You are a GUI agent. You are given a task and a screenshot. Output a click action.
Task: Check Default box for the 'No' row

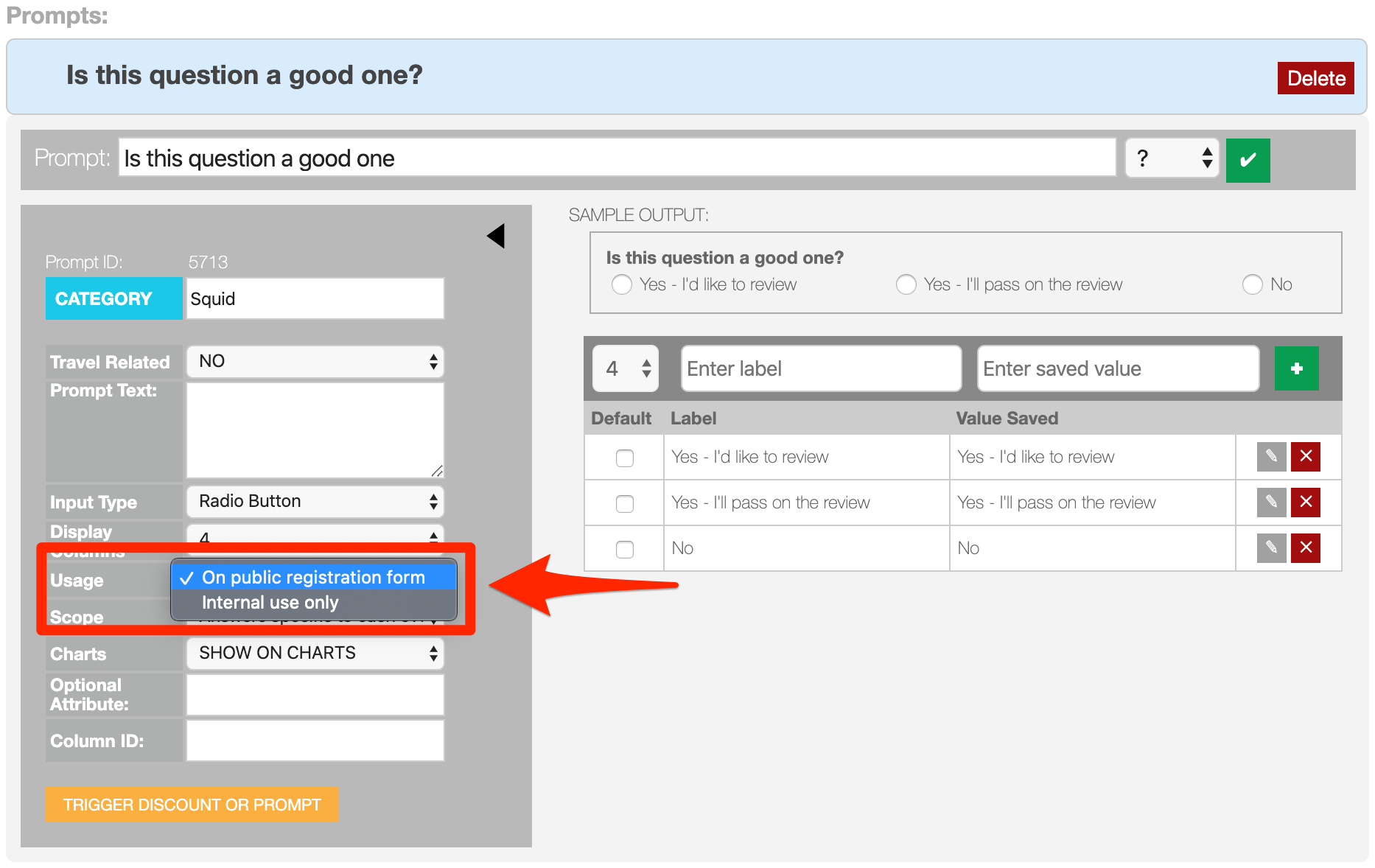click(624, 550)
